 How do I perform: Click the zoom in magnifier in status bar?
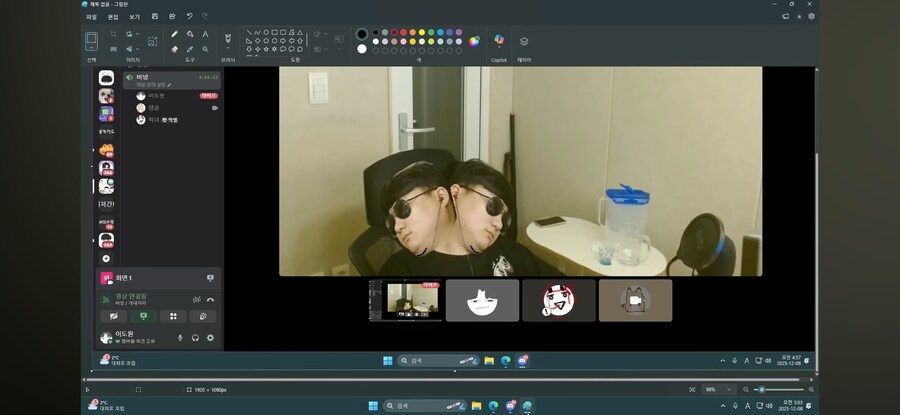[811, 390]
